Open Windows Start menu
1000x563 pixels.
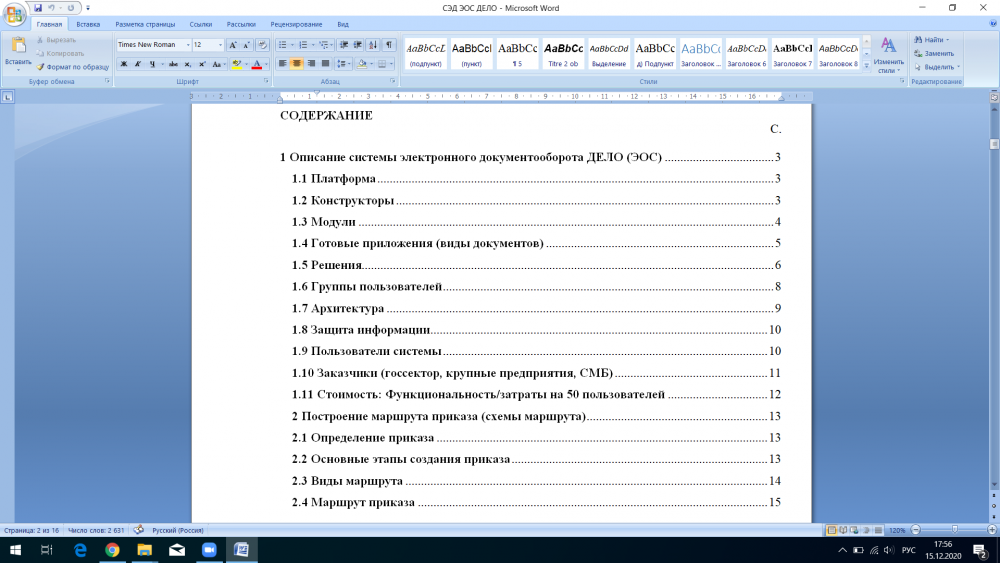tap(15, 550)
